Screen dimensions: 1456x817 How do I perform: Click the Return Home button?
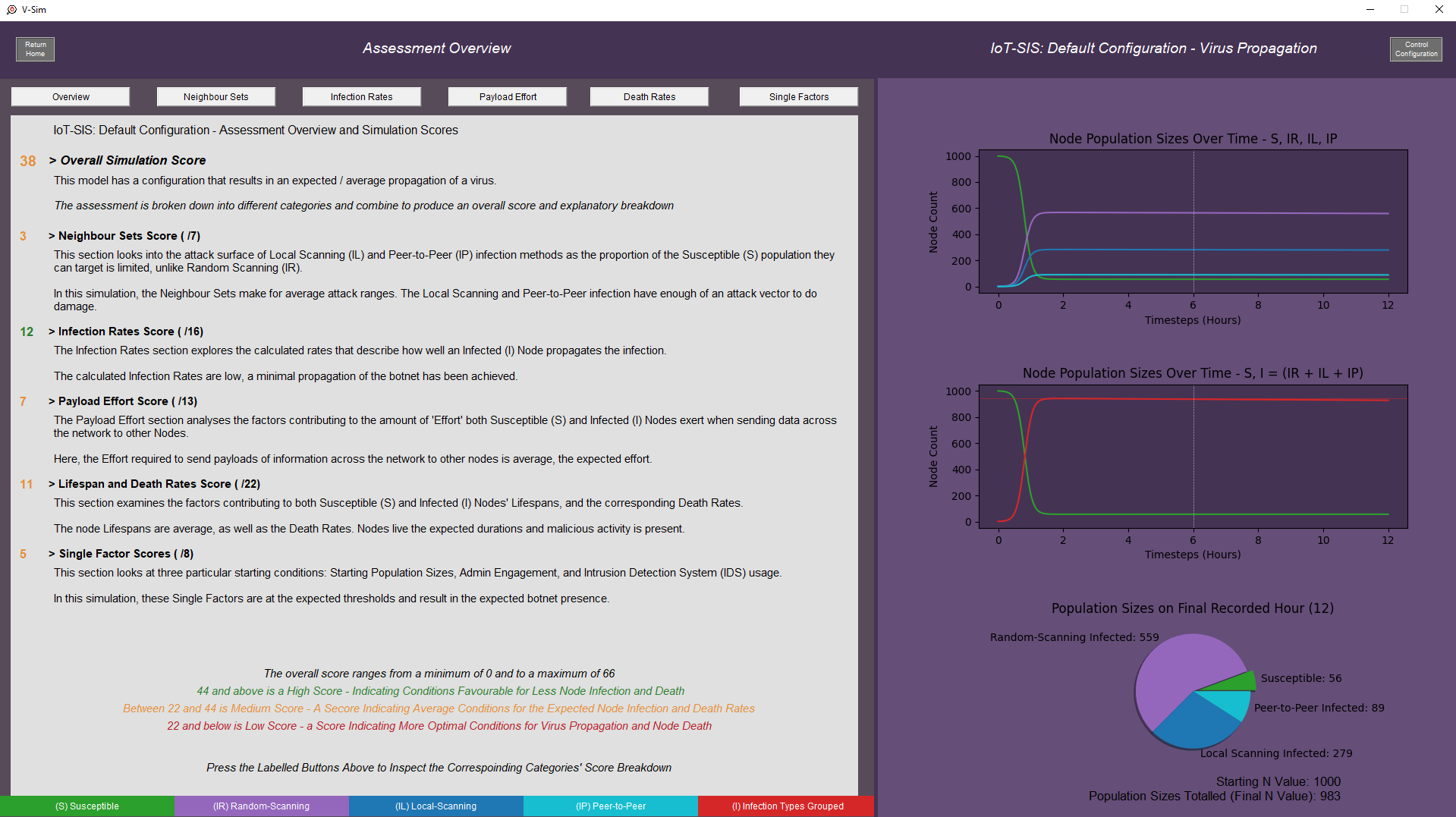coord(34,49)
